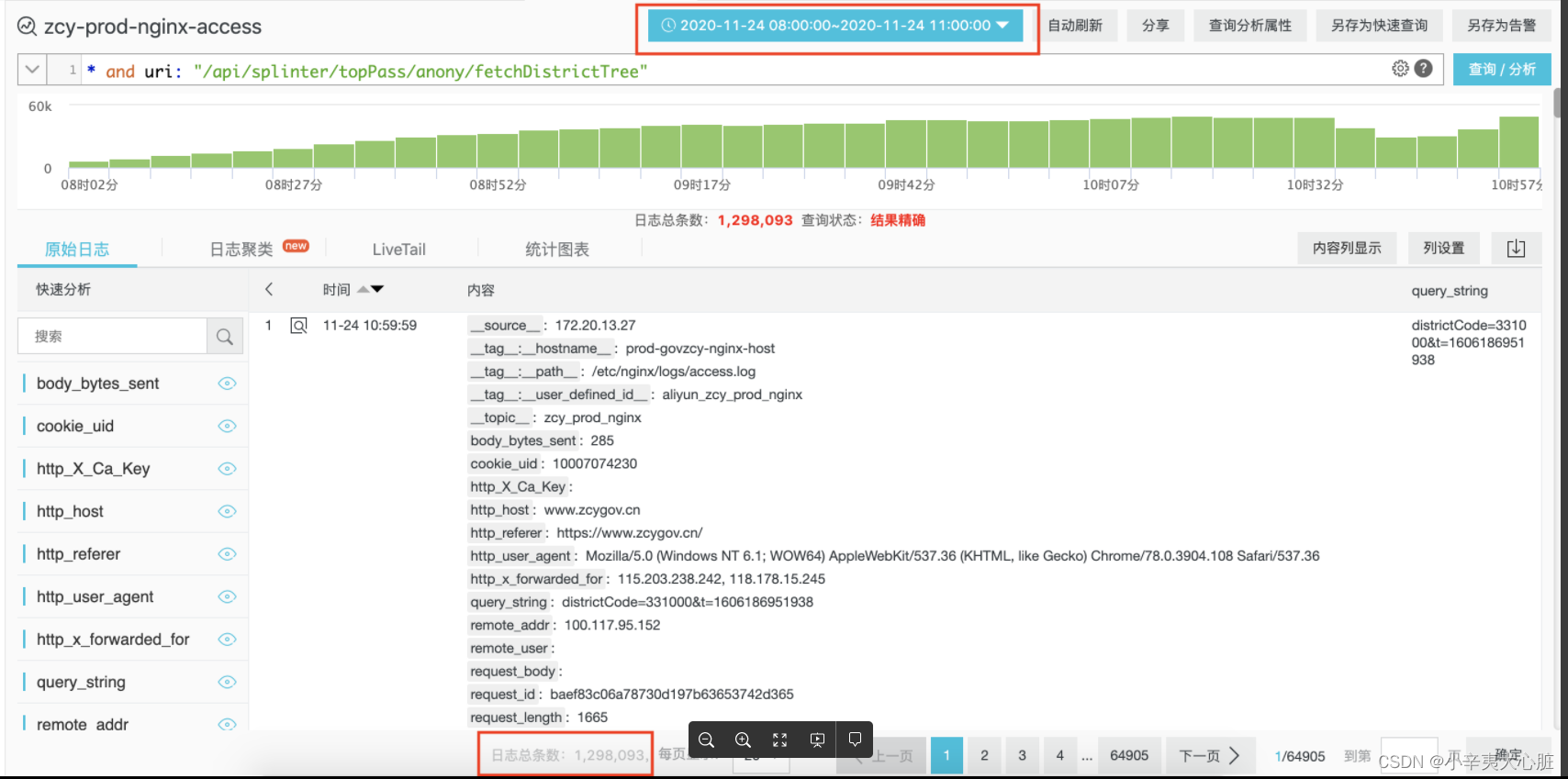Toggle http_x_forwarded_for field eye icon

point(227,640)
